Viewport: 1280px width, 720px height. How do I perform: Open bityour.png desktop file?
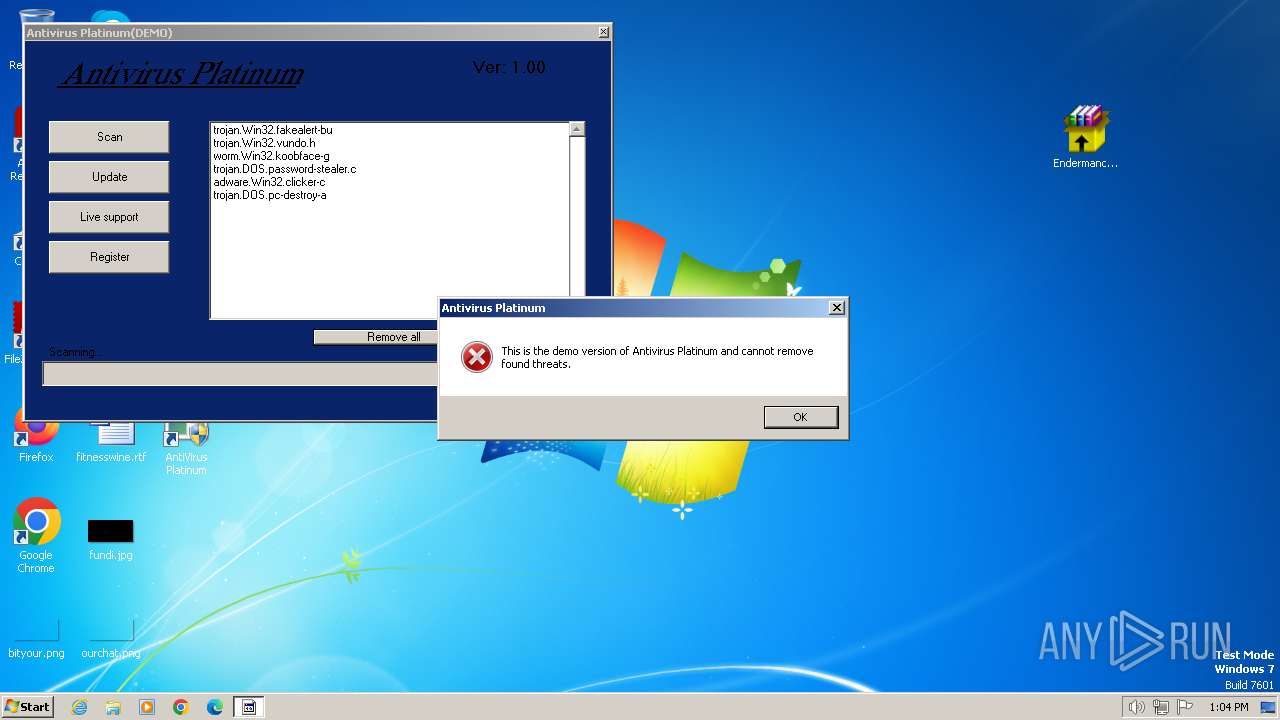coord(36,638)
